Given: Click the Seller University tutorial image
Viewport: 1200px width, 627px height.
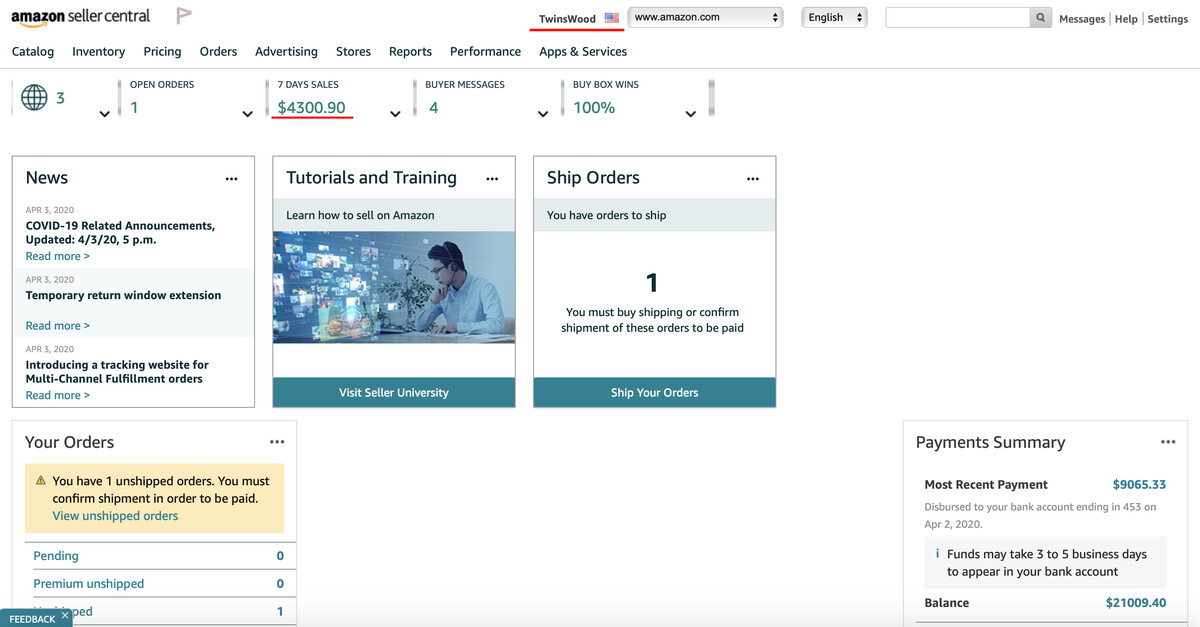Looking at the screenshot, I should coord(394,288).
